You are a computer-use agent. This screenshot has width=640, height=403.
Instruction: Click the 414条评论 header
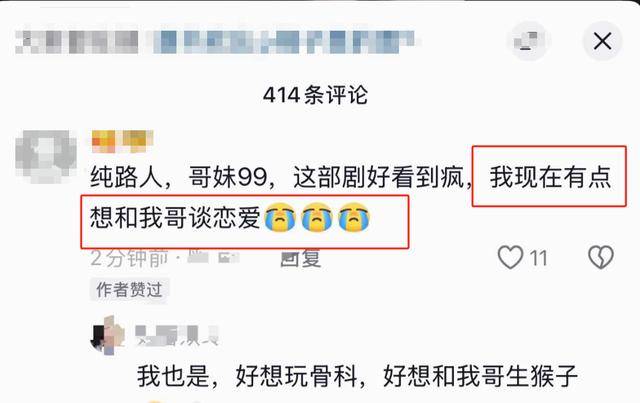tap(315, 95)
